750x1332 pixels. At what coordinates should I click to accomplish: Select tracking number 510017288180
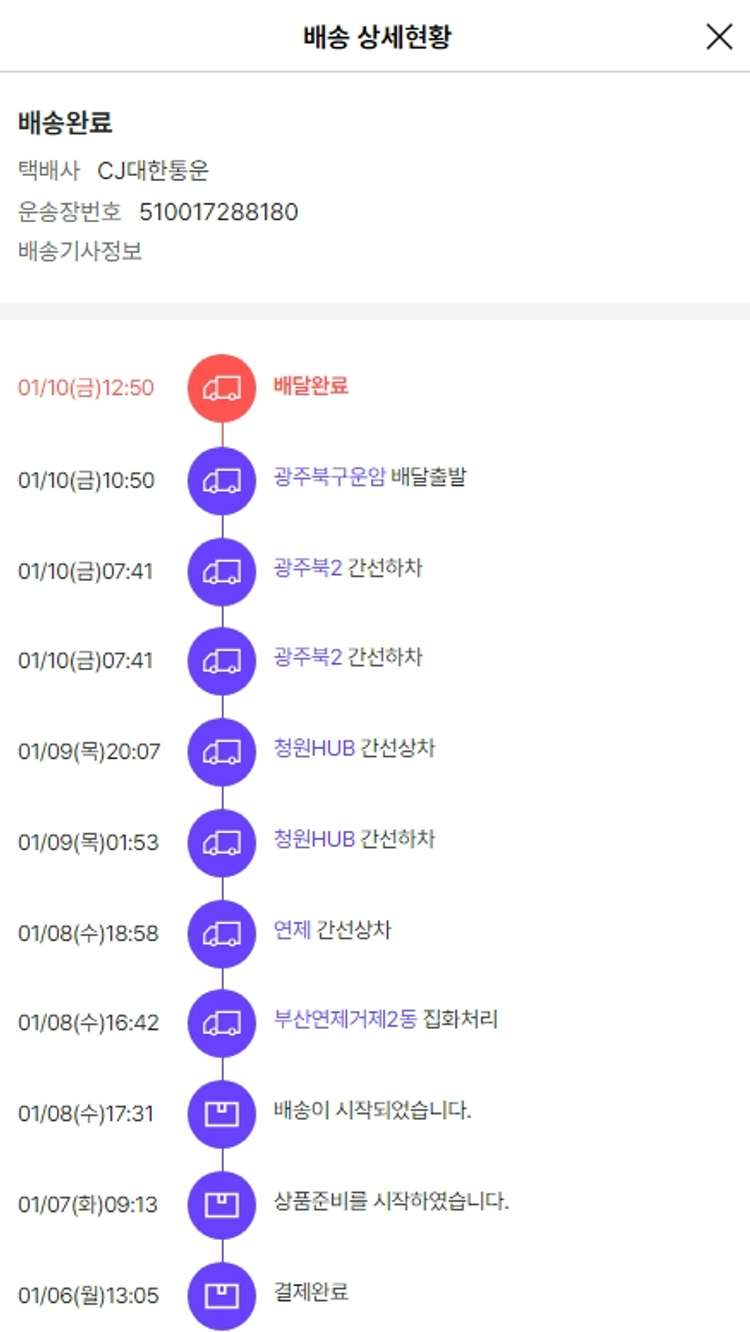click(x=218, y=212)
